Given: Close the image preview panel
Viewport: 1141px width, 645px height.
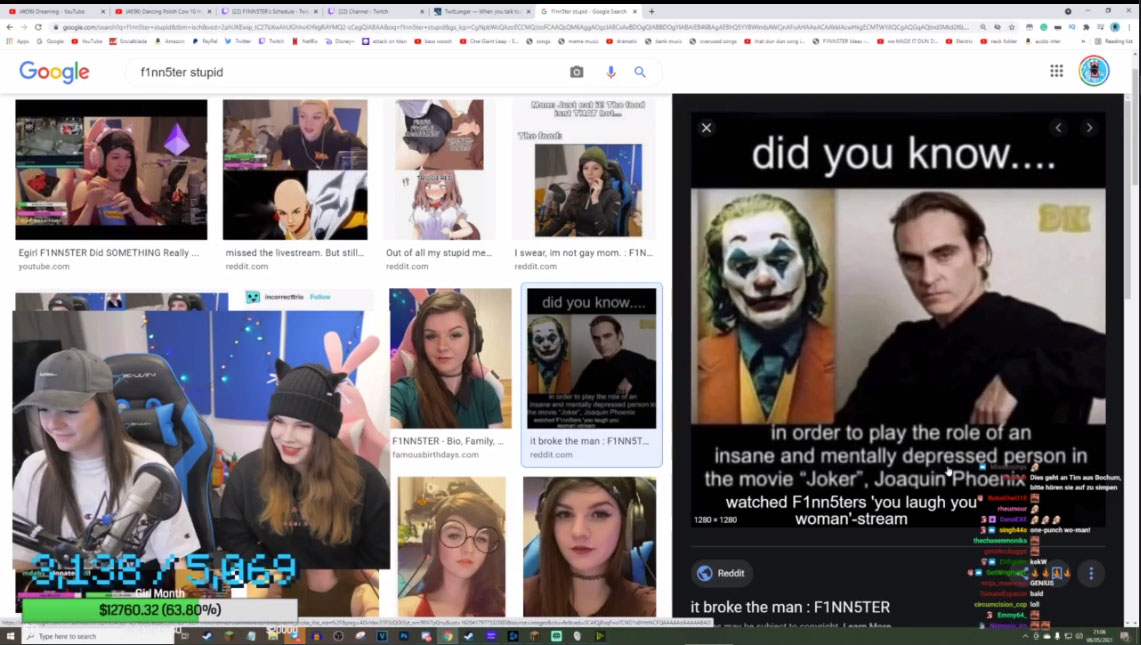Looking at the screenshot, I should click(x=706, y=127).
